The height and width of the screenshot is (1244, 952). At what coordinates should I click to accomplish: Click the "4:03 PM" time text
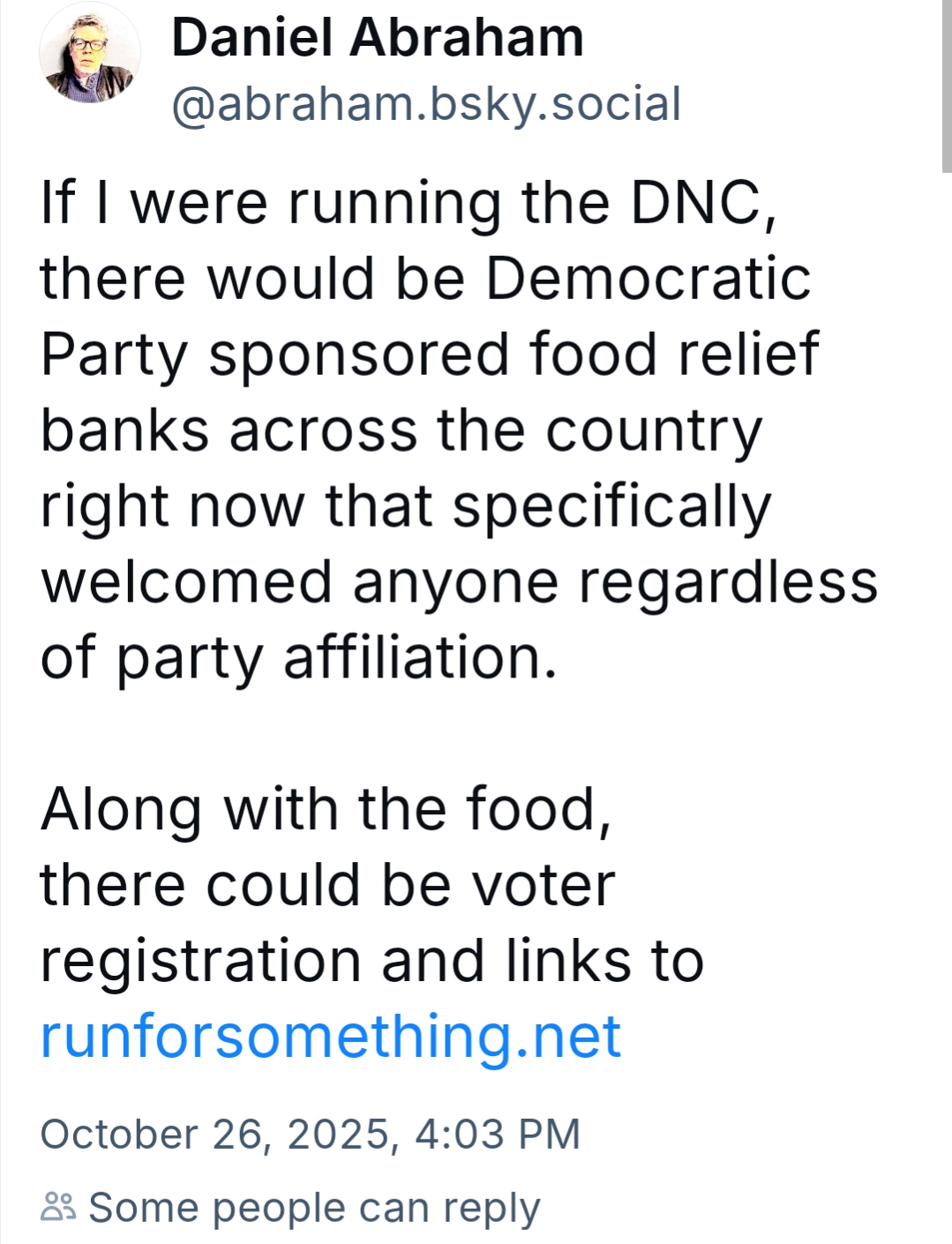click(498, 1134)
